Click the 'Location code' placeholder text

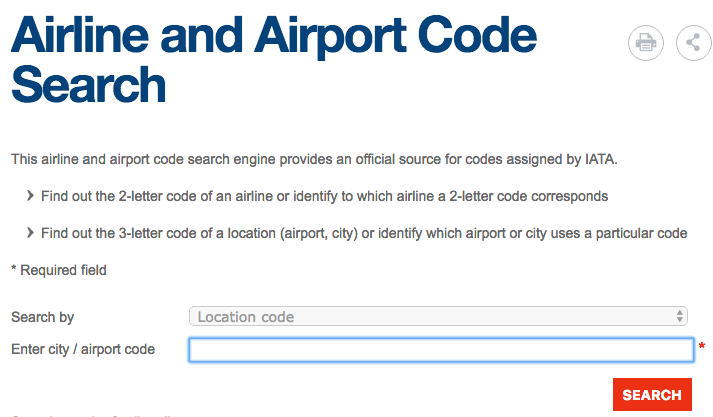246,317
